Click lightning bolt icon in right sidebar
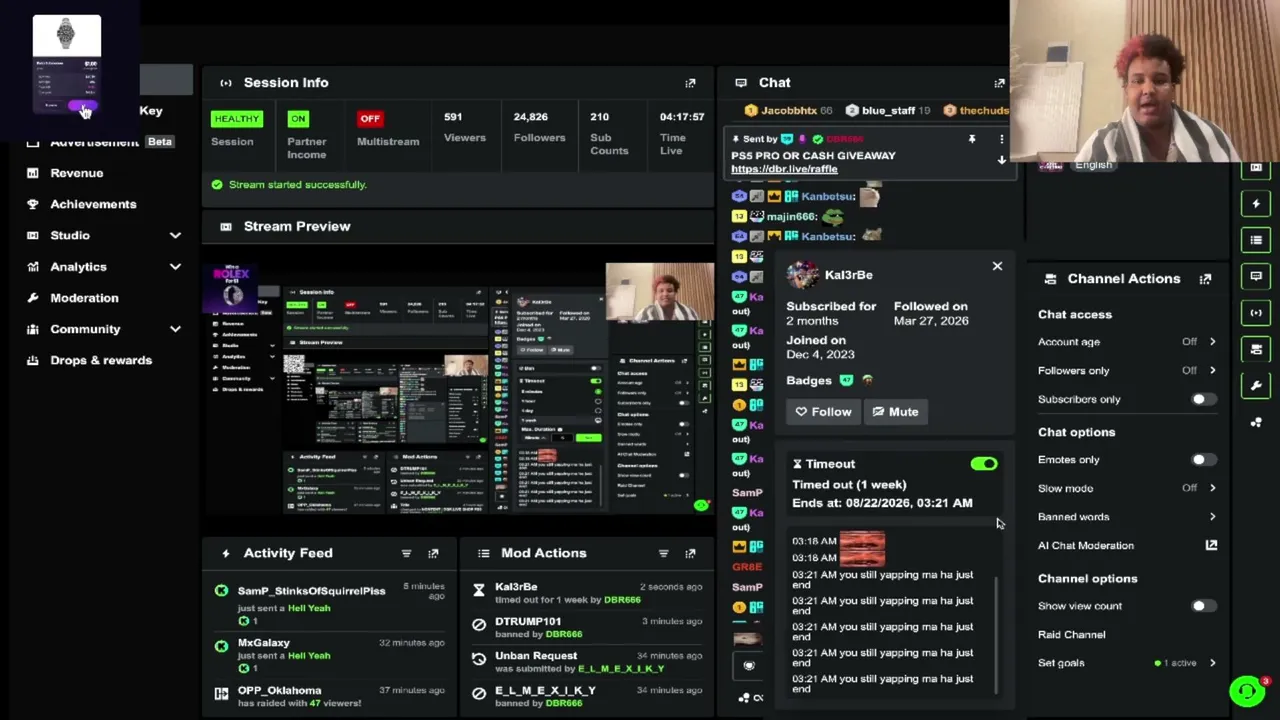1280x720 pixels. tap(1256, 204)
